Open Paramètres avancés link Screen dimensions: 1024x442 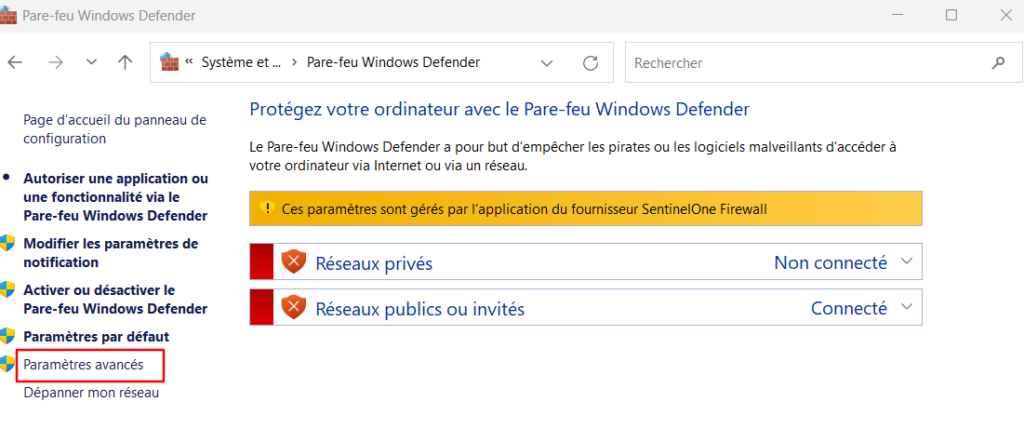point(84,365)
